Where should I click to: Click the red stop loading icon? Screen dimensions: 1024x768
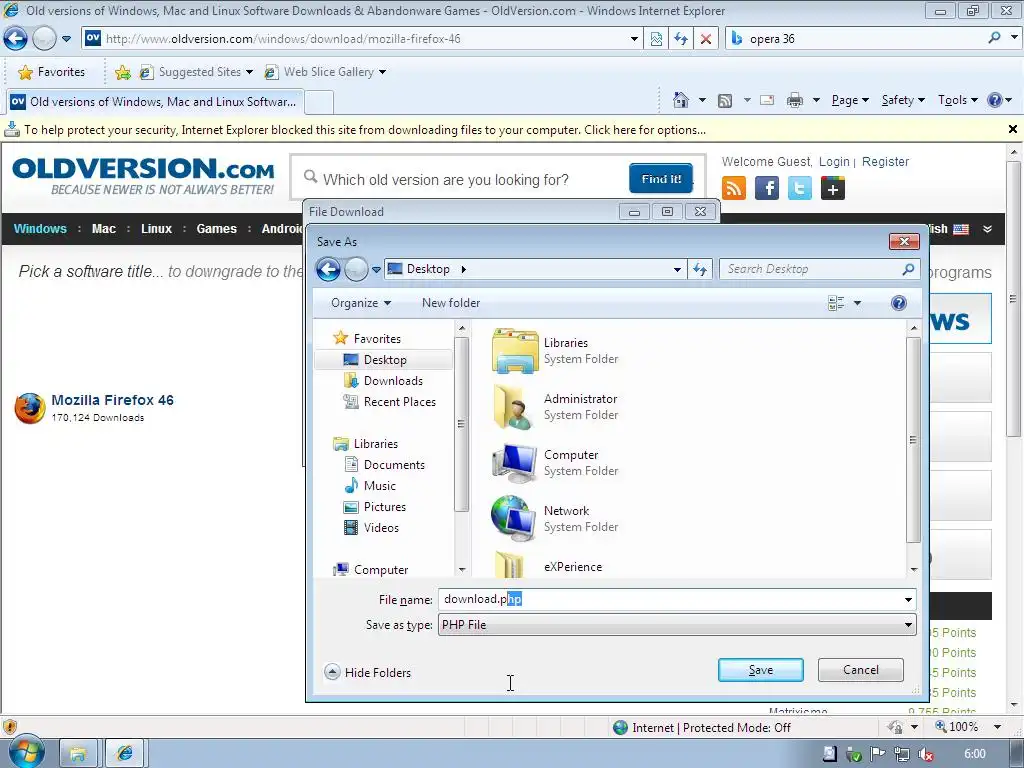pyautogui.click(x=706, y=39)
